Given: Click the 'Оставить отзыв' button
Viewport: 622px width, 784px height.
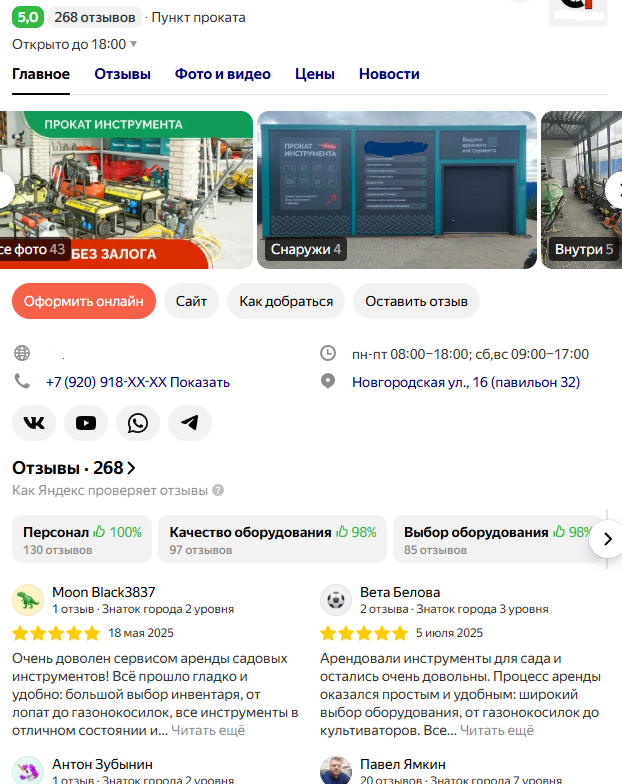Looking at the screenshot, I should click(416, 301).
